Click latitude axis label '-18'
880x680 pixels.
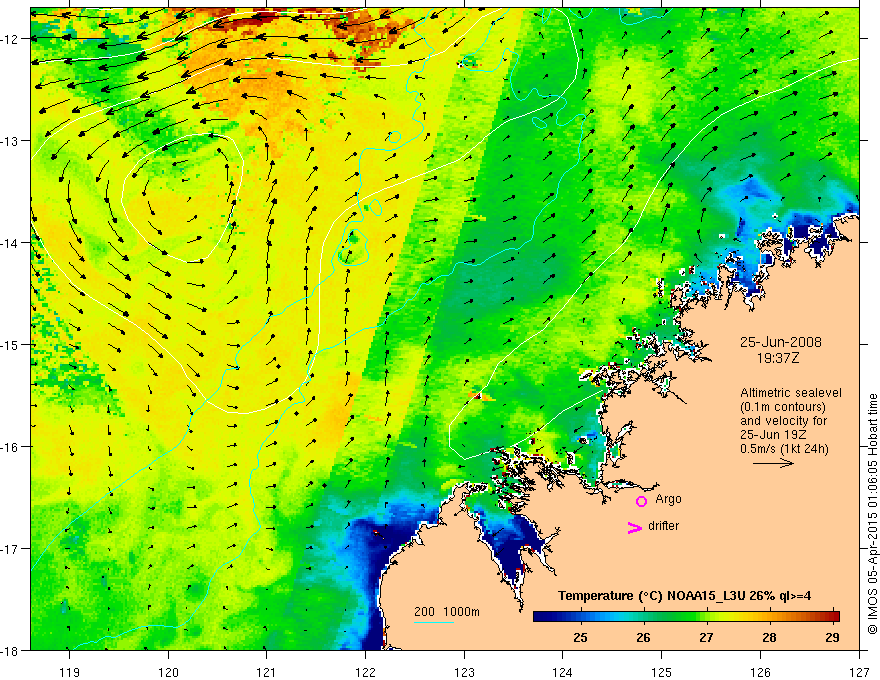click(11, 650)
